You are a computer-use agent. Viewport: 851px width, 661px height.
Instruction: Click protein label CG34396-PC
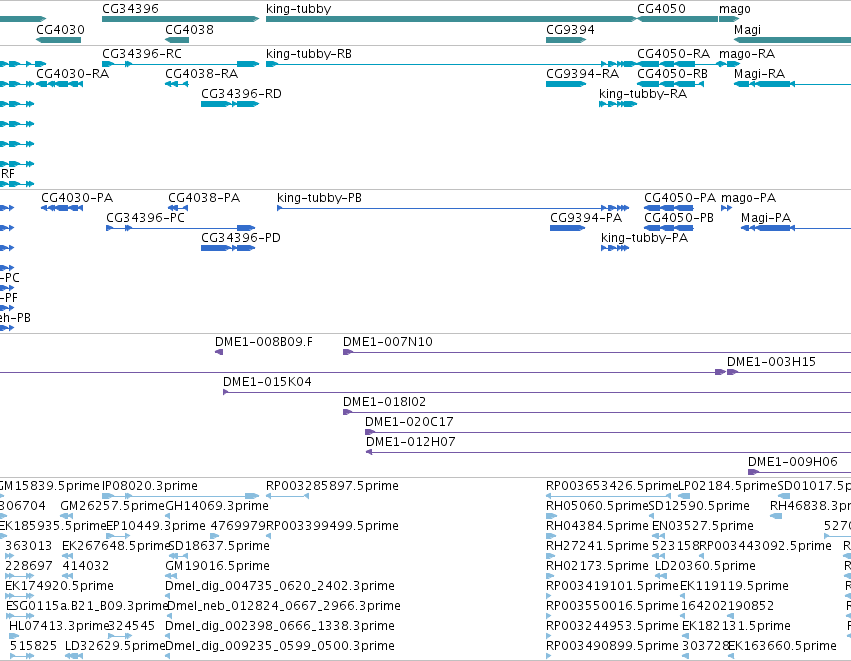point(145,218)
